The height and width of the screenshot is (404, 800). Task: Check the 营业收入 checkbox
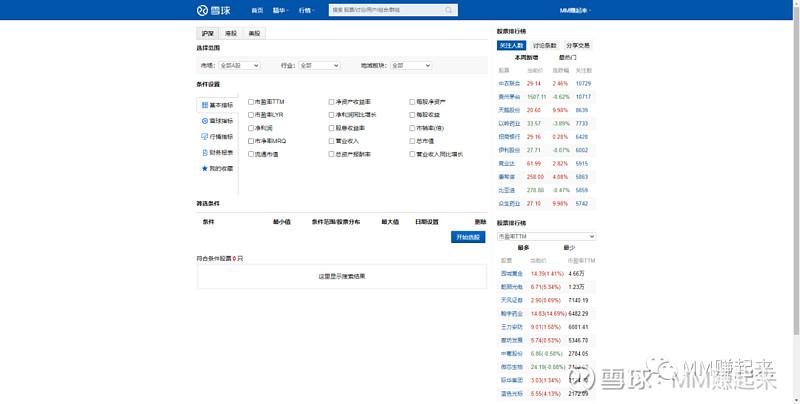(331, 141)
